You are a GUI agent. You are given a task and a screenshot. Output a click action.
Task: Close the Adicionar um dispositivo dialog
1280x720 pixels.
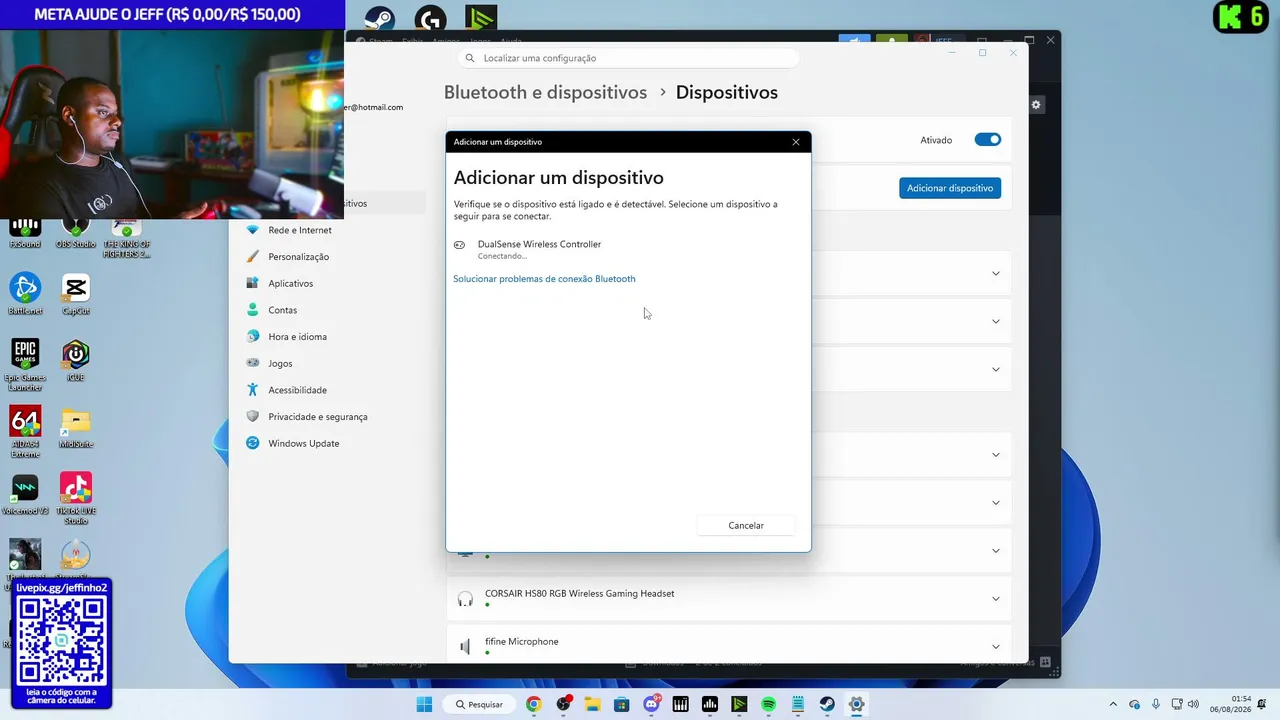pos(796,142)
